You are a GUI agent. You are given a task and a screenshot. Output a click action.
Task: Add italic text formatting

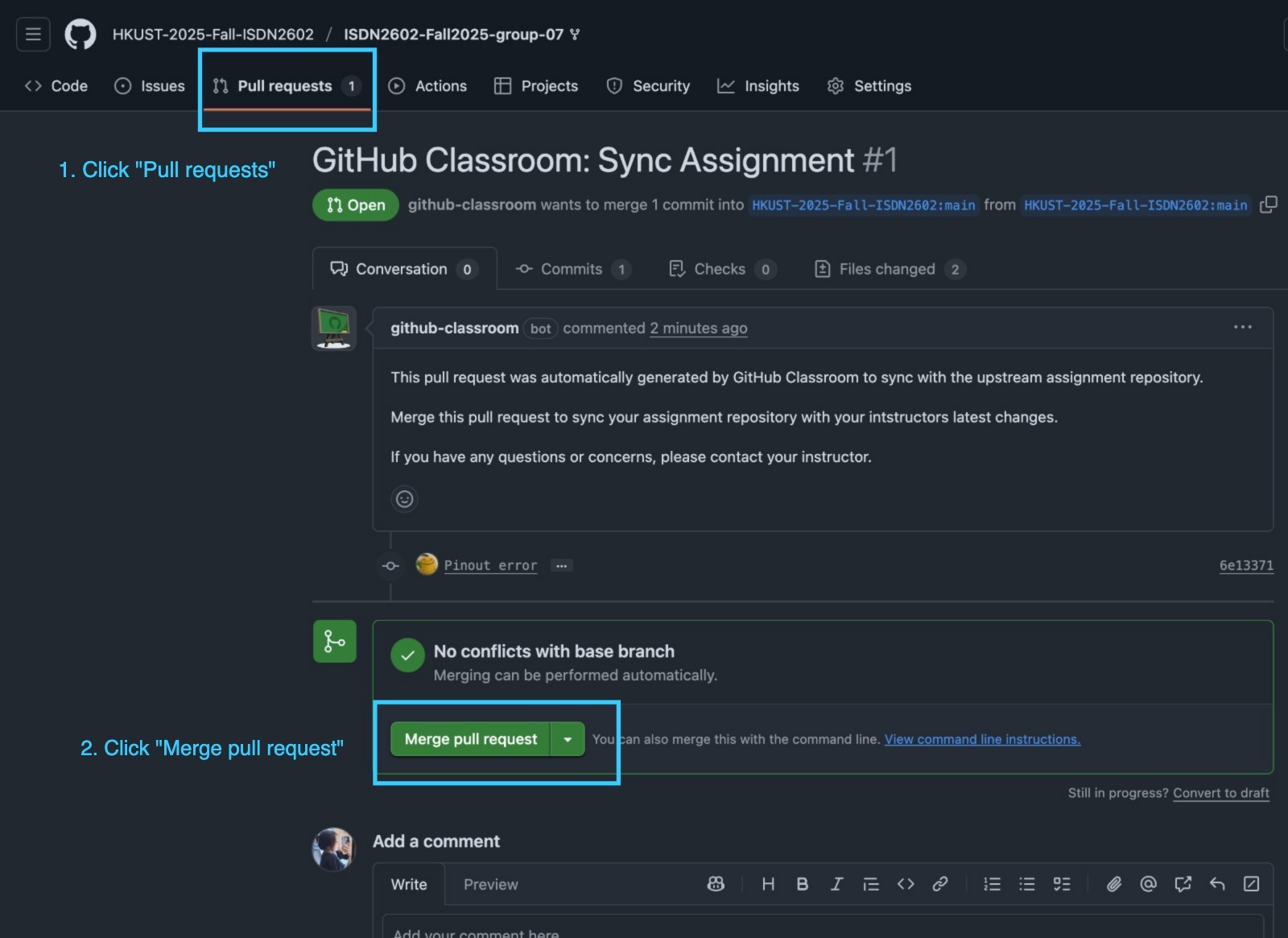836,884
